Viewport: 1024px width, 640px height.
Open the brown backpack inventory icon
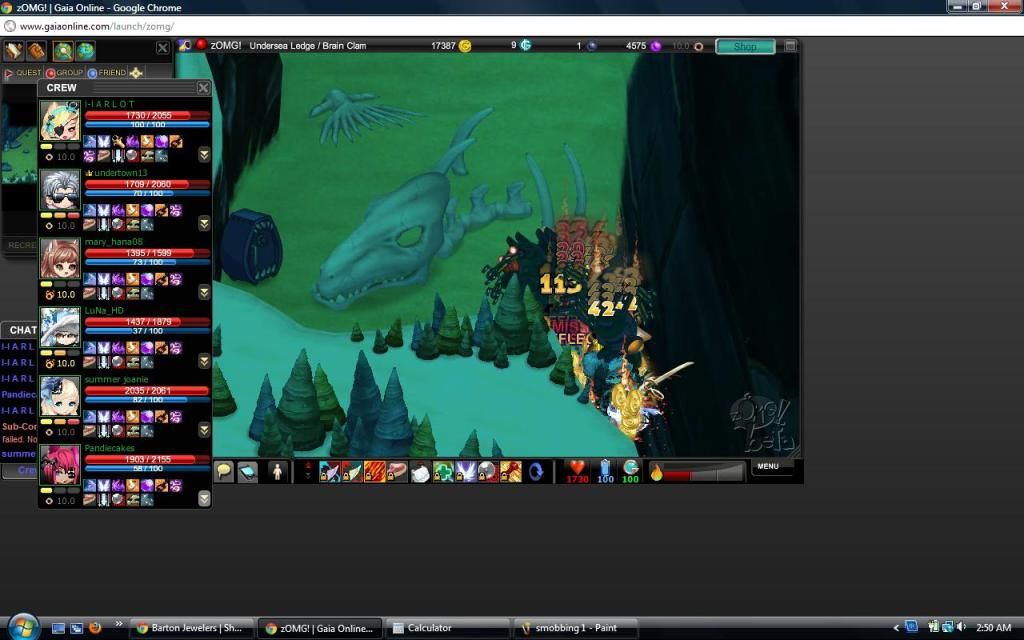coord(36,50)
